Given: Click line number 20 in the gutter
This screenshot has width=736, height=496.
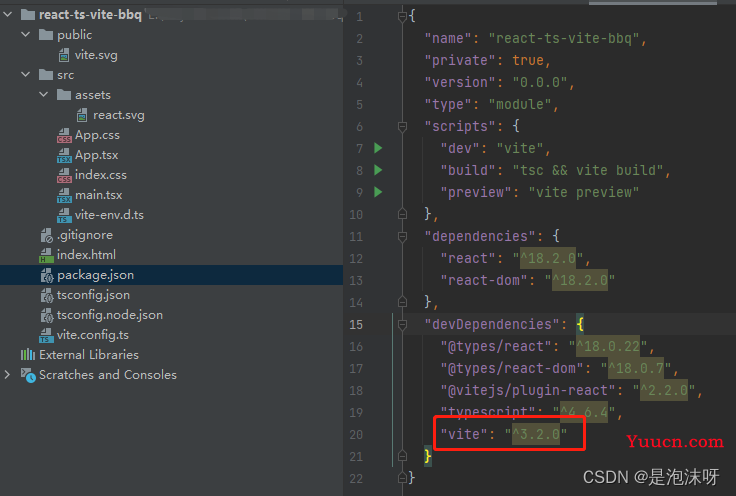Looking at the screenshot, I should [356, 435].
